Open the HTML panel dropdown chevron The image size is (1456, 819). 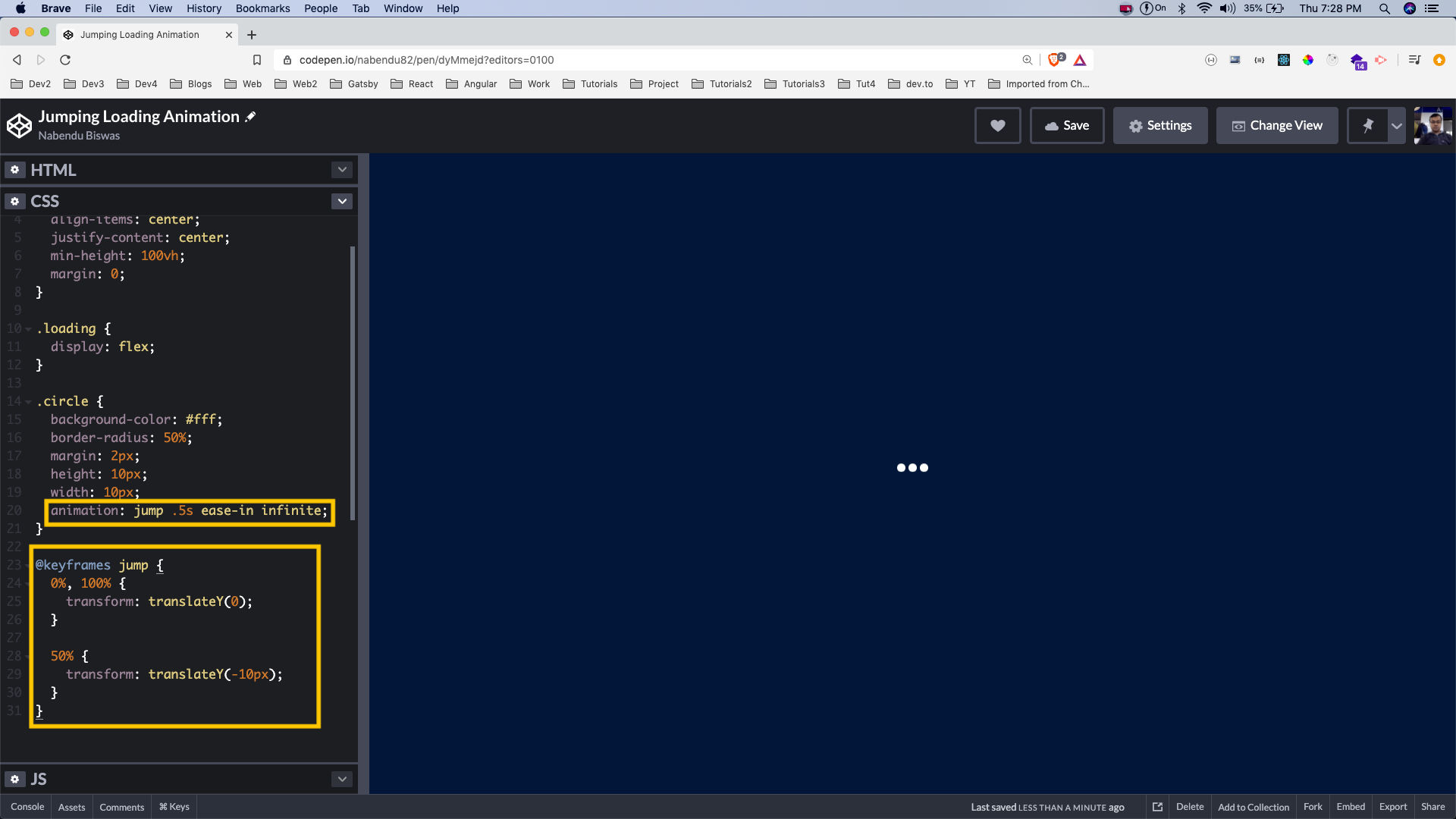tap(342, 170)
